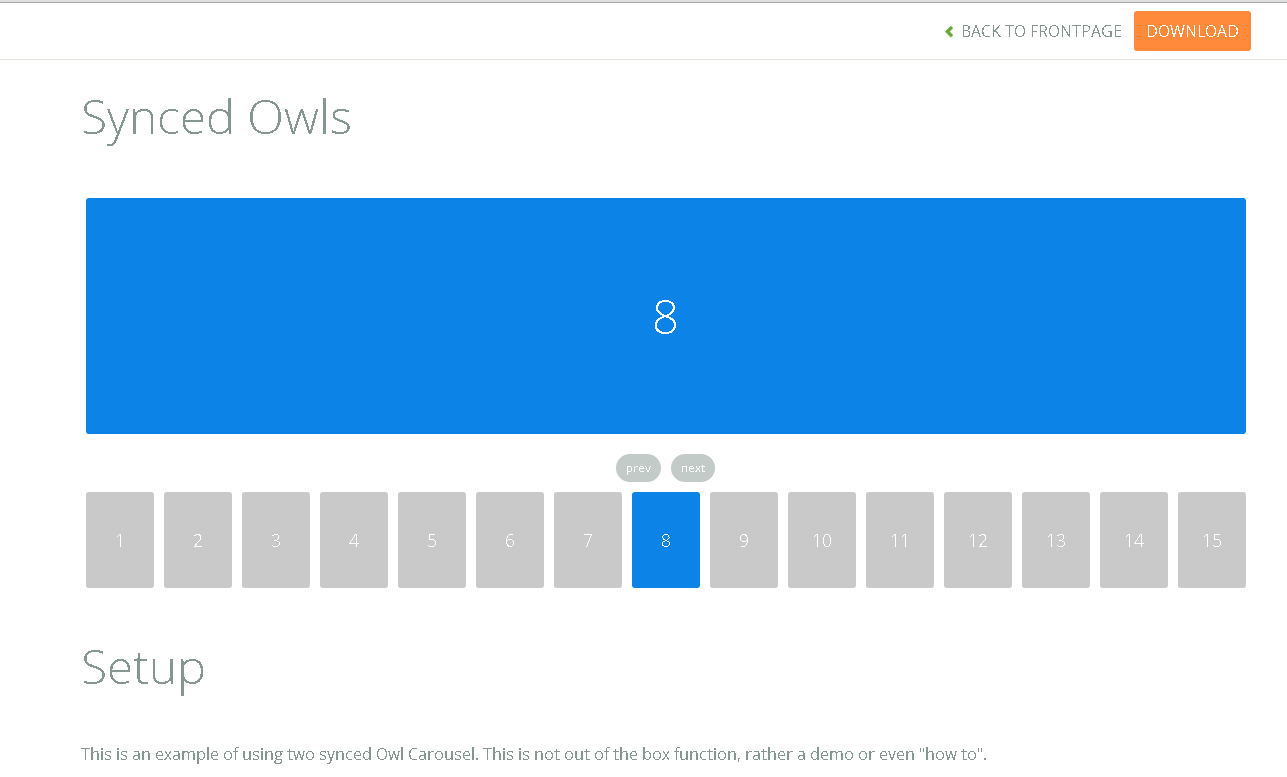Select thumbnail 4 in the carousel
The height and width of the screenshot is (777, 1287).
[353, 540]
